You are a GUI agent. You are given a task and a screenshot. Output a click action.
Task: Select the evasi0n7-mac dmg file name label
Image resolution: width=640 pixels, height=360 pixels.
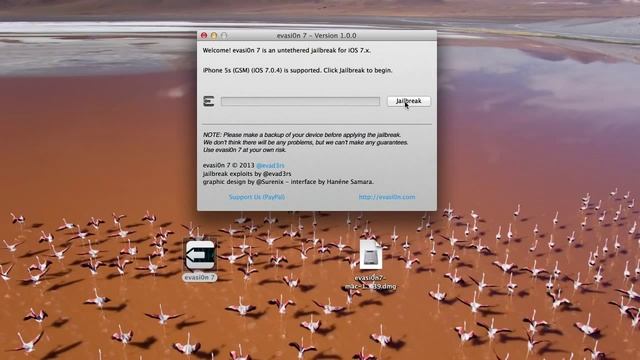(371, 282)
